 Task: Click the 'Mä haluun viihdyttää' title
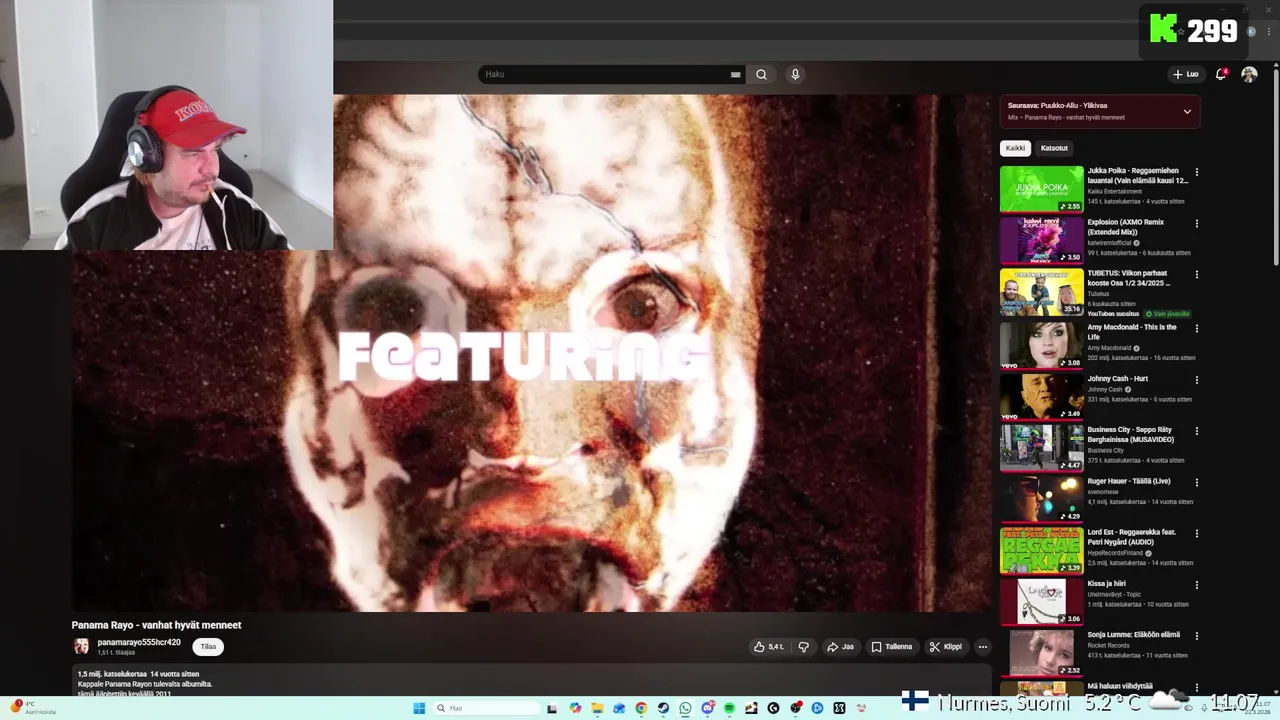[1120, 686]
